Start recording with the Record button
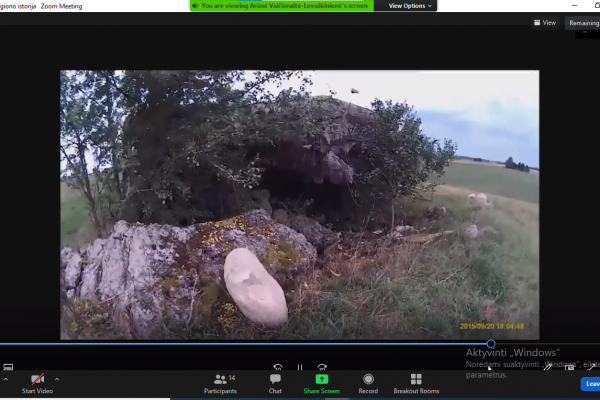This screenshot has width=600, height=400. (x=368, y=384)
